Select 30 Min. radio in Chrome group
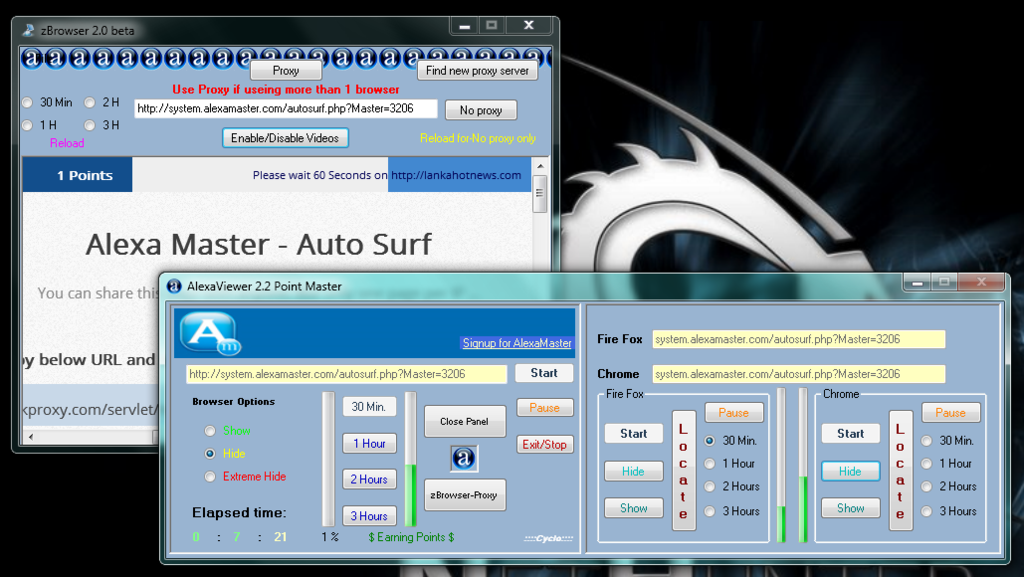1024x577 pixels. click(927, 441)
